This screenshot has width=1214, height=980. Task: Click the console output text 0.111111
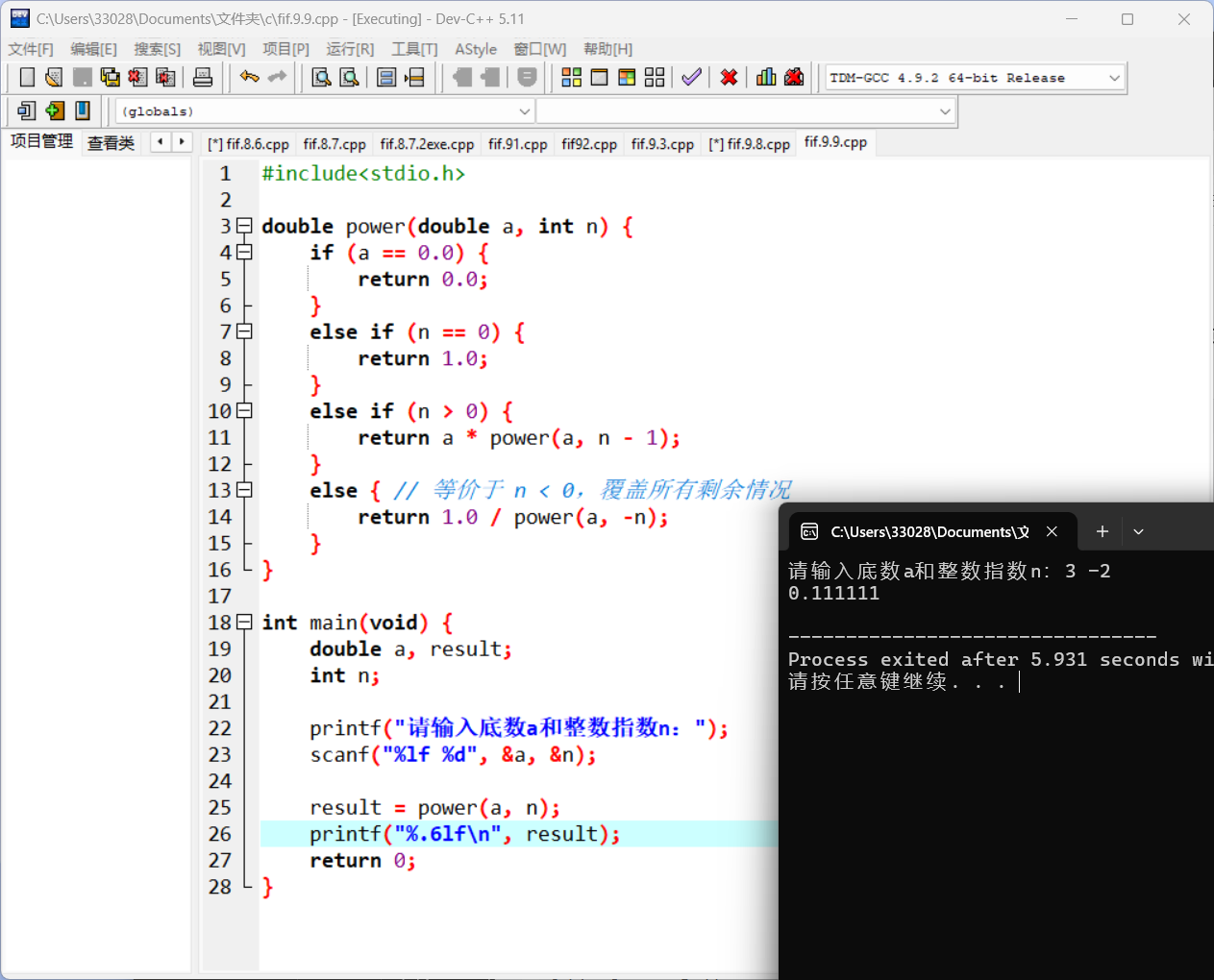coord(833,593)
